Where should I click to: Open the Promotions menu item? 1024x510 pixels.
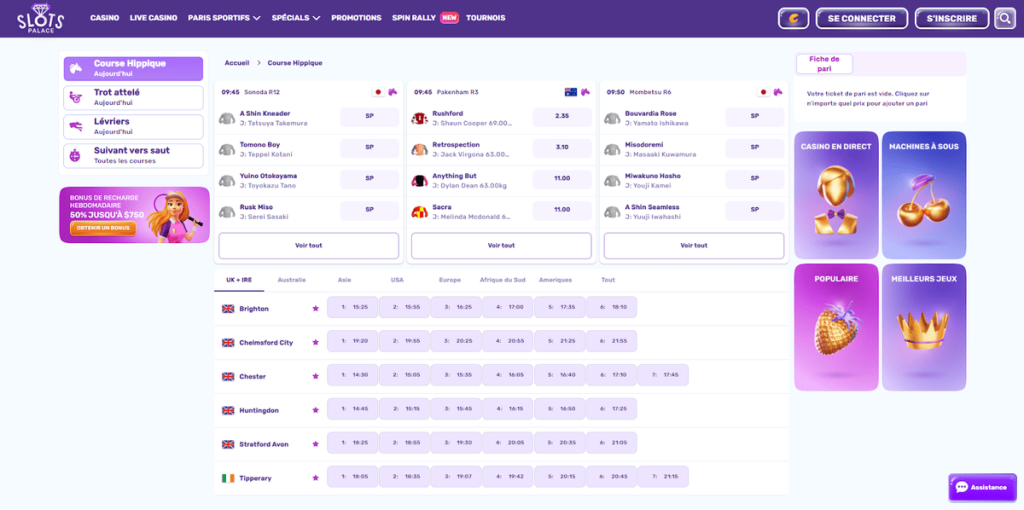pos(356,18)
